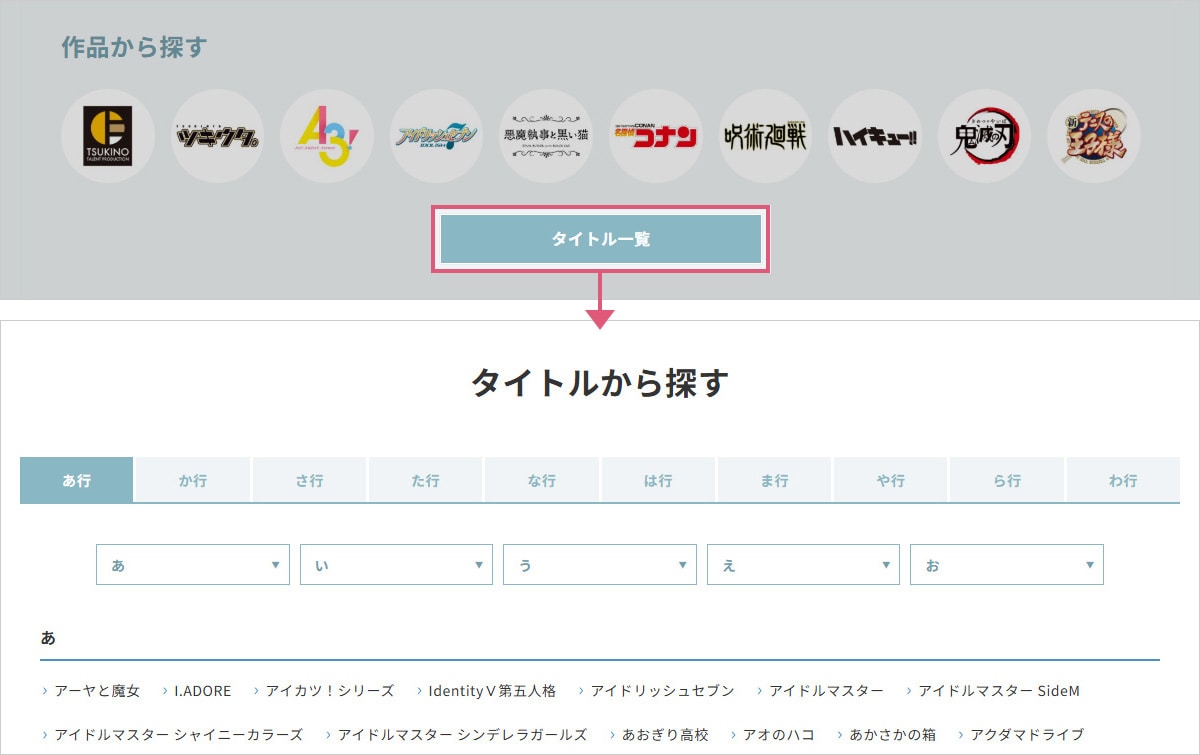
Task: Switch to the は行 tab
Action: click(x=657, y=480)
